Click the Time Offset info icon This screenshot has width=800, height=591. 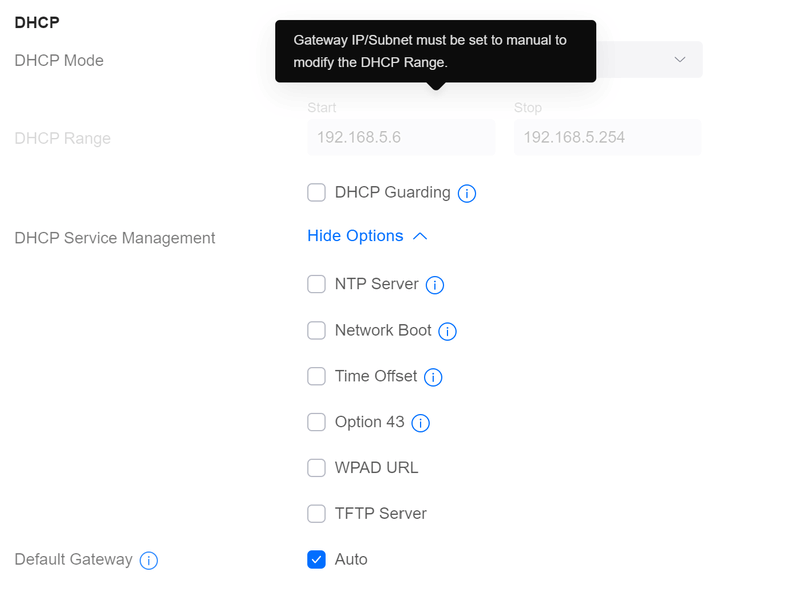[433, 377]
